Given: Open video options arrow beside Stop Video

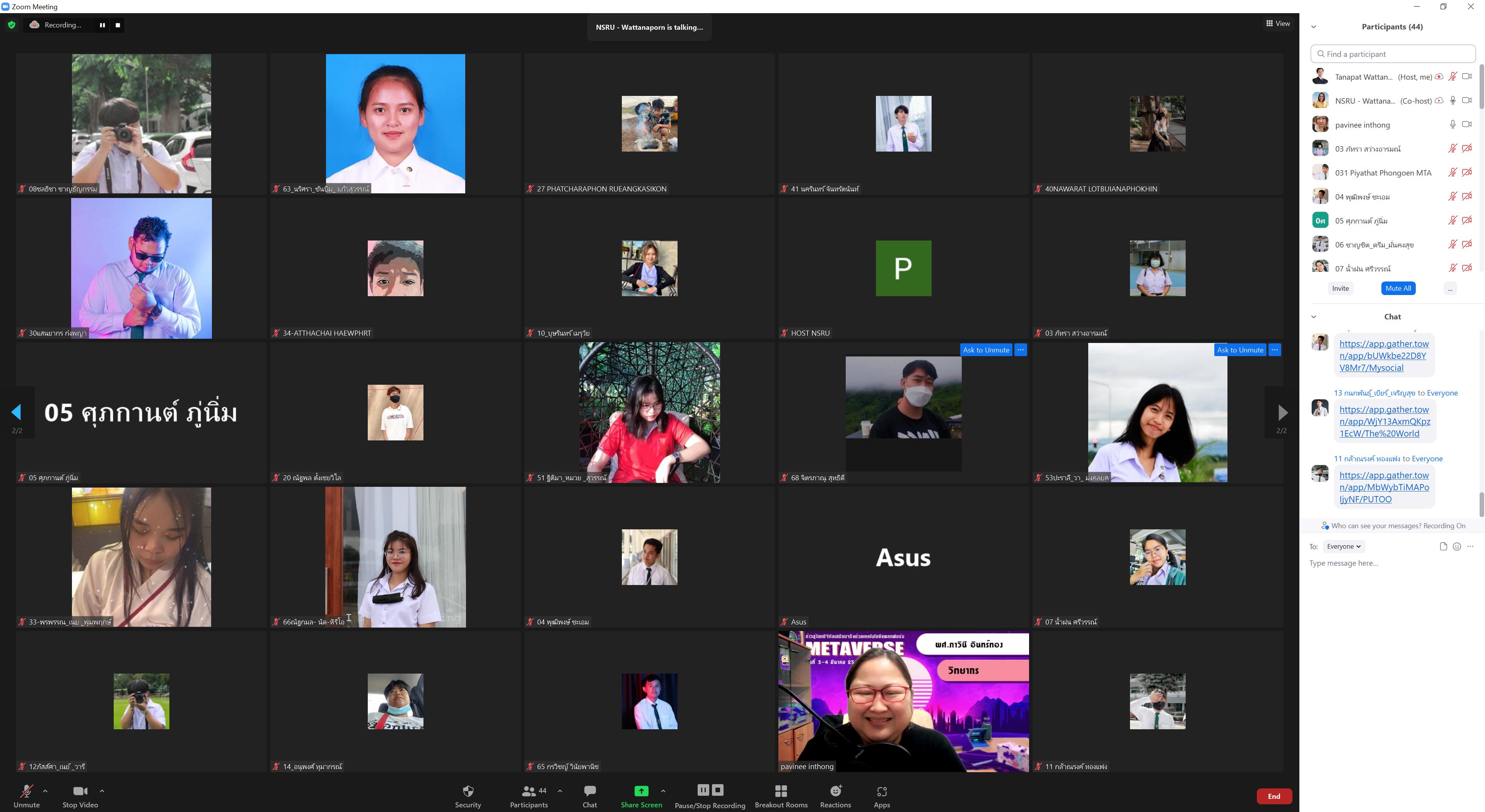Looking at the screenshot, I should tap(102, 791).
